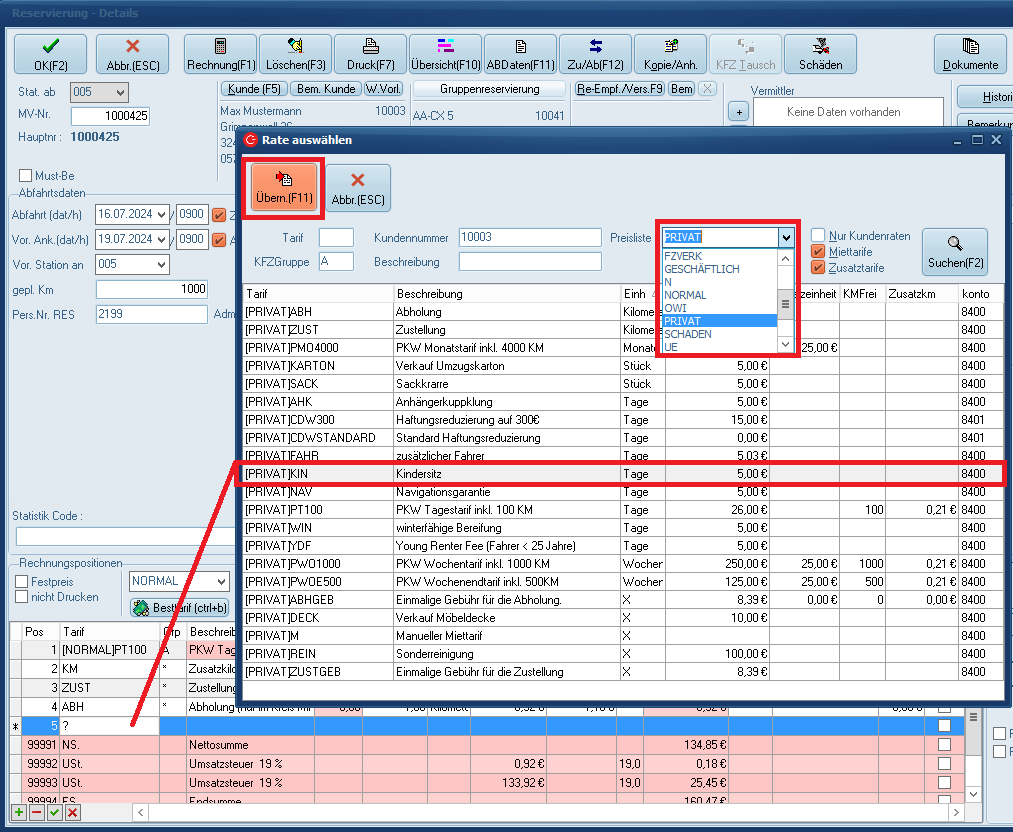Select GESCHÄFTLICH from the Preisliste list
The width and height of the screenshot is (1013, 832).
coord(701,269)
